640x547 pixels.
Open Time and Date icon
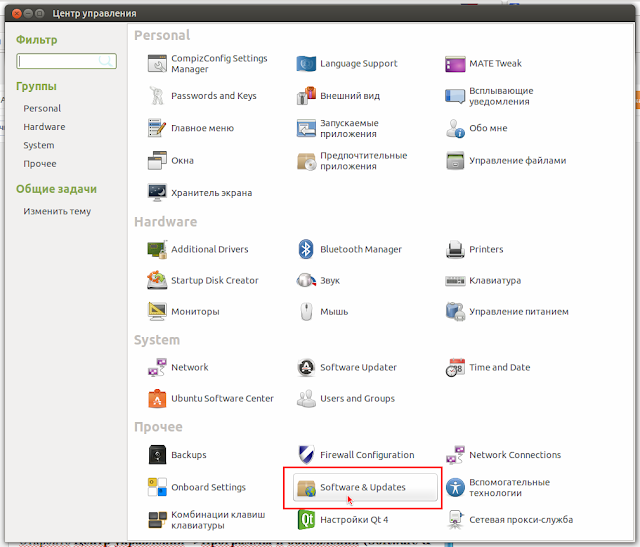pyautogui.click(x=455, y=367)
